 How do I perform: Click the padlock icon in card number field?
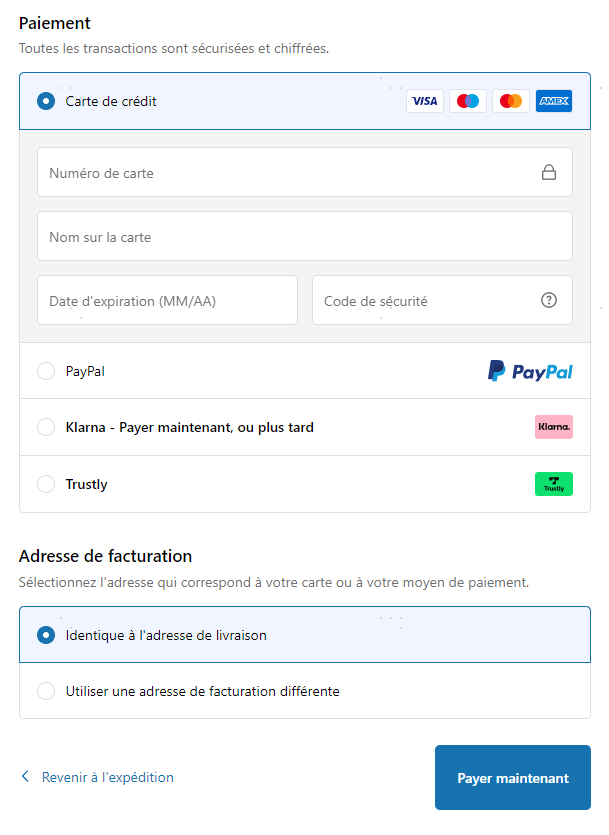tap(549, 173)
